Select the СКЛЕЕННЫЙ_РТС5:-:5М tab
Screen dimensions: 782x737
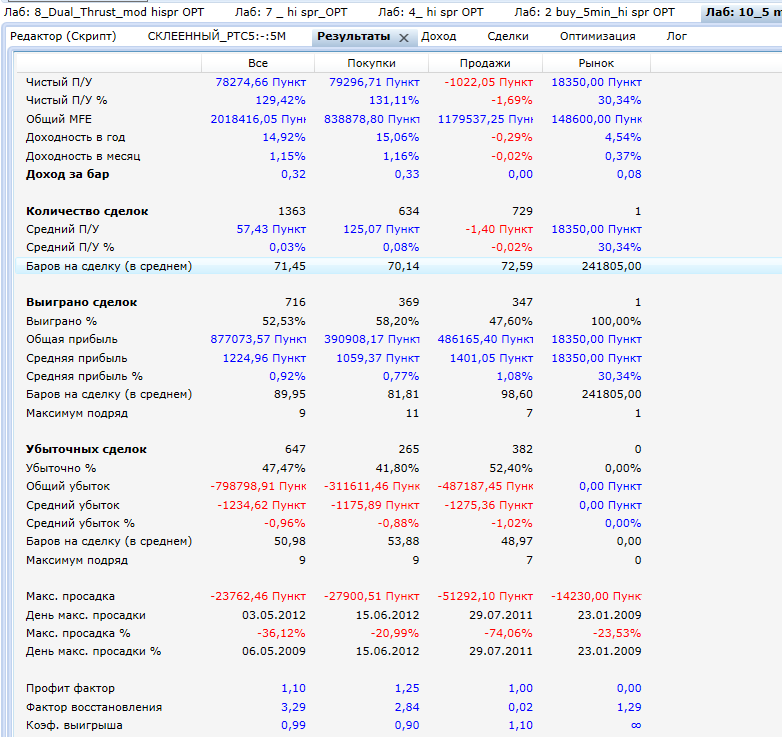(216, 36)
